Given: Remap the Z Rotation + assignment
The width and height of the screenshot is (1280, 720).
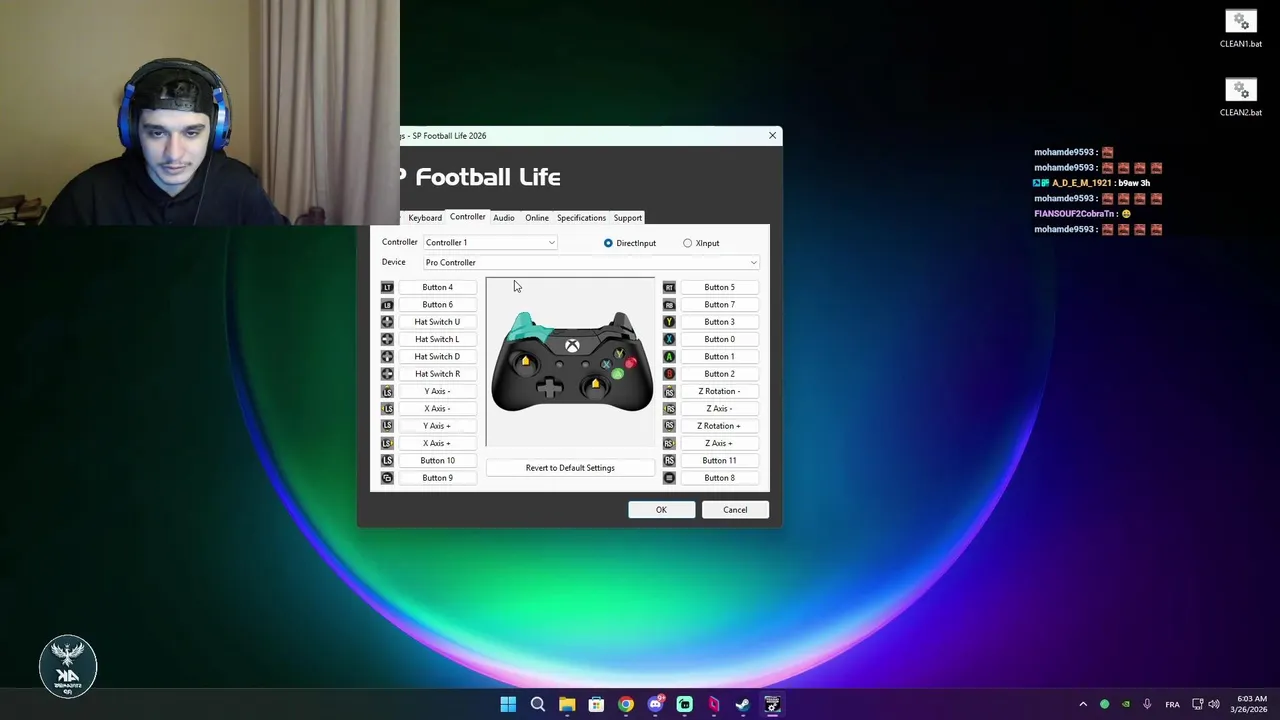Looking at the screenshot, I should coord(719,426).
